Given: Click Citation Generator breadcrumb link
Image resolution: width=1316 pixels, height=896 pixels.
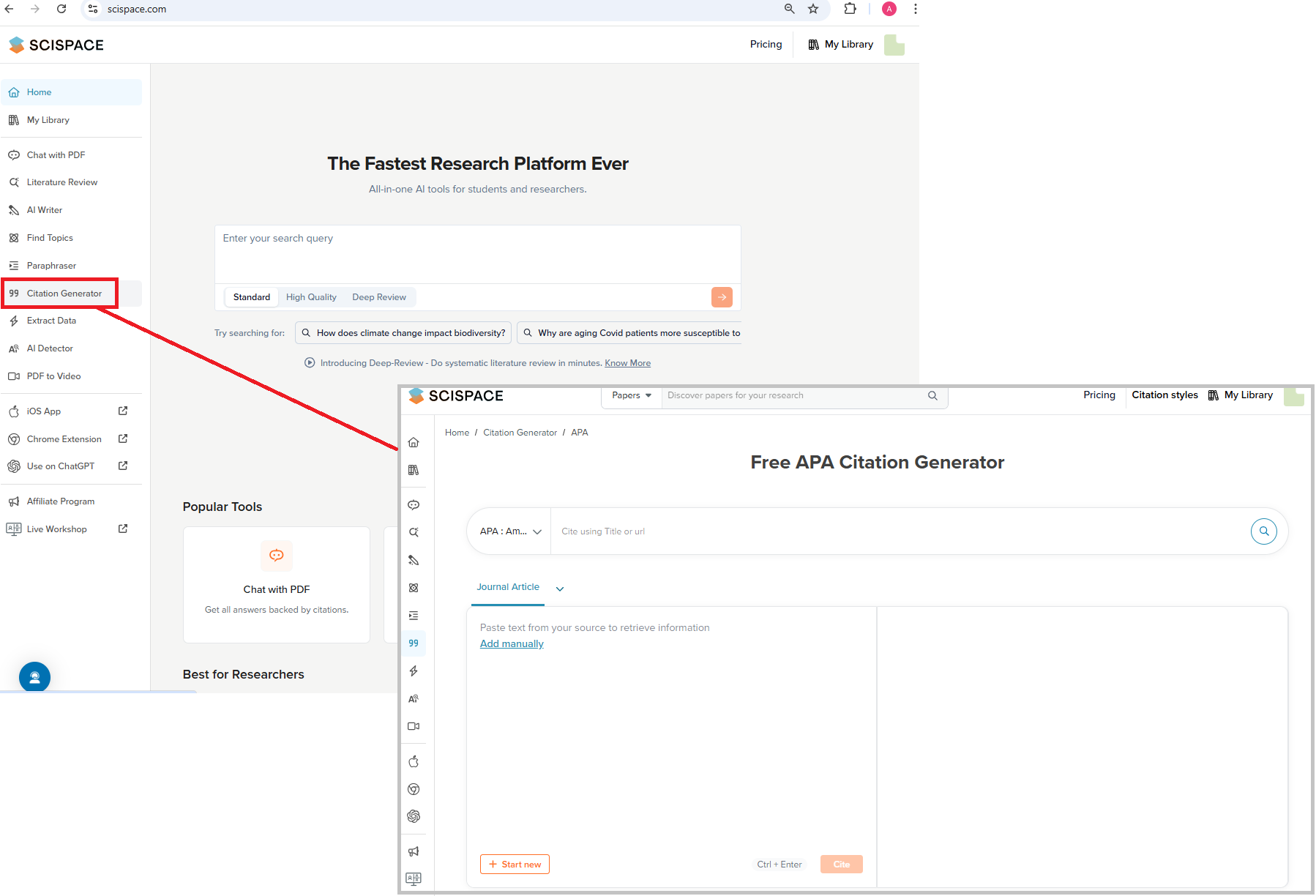Looking at the screenshot, I should [x=520, y=433].
